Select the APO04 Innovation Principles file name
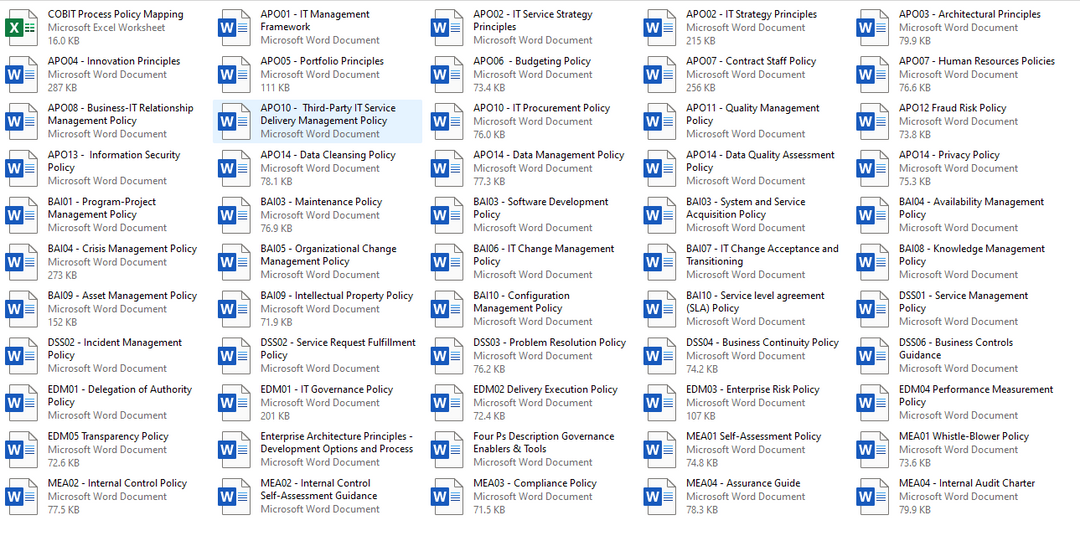1080x541 pixels. tap(113, 61)
